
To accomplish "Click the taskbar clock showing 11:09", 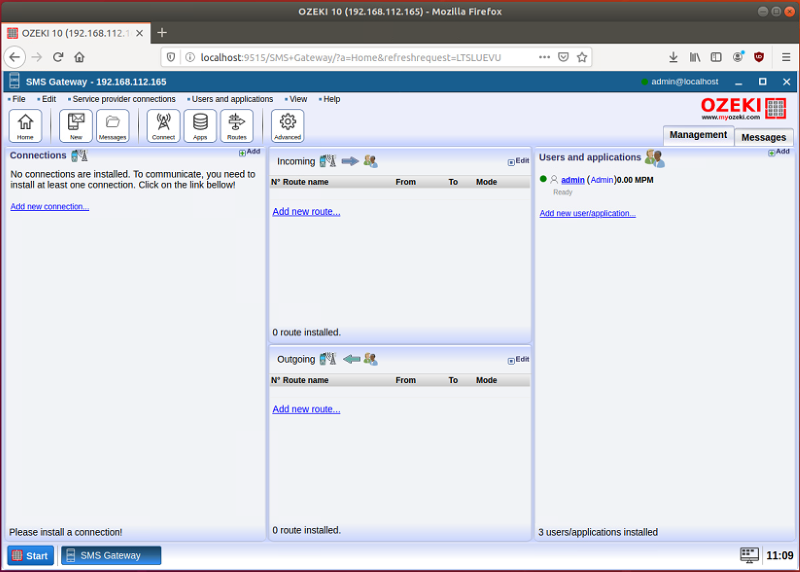I will point(780,555).
